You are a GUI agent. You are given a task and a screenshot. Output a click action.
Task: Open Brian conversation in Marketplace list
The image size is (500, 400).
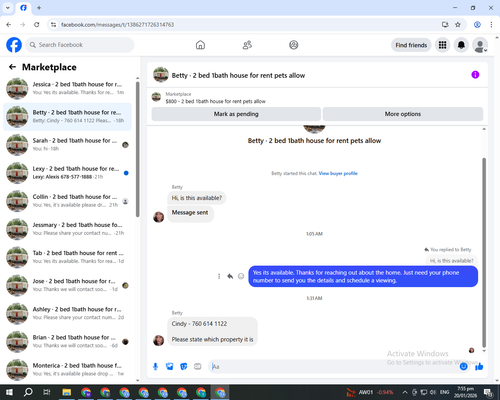[x=68, y=341]
